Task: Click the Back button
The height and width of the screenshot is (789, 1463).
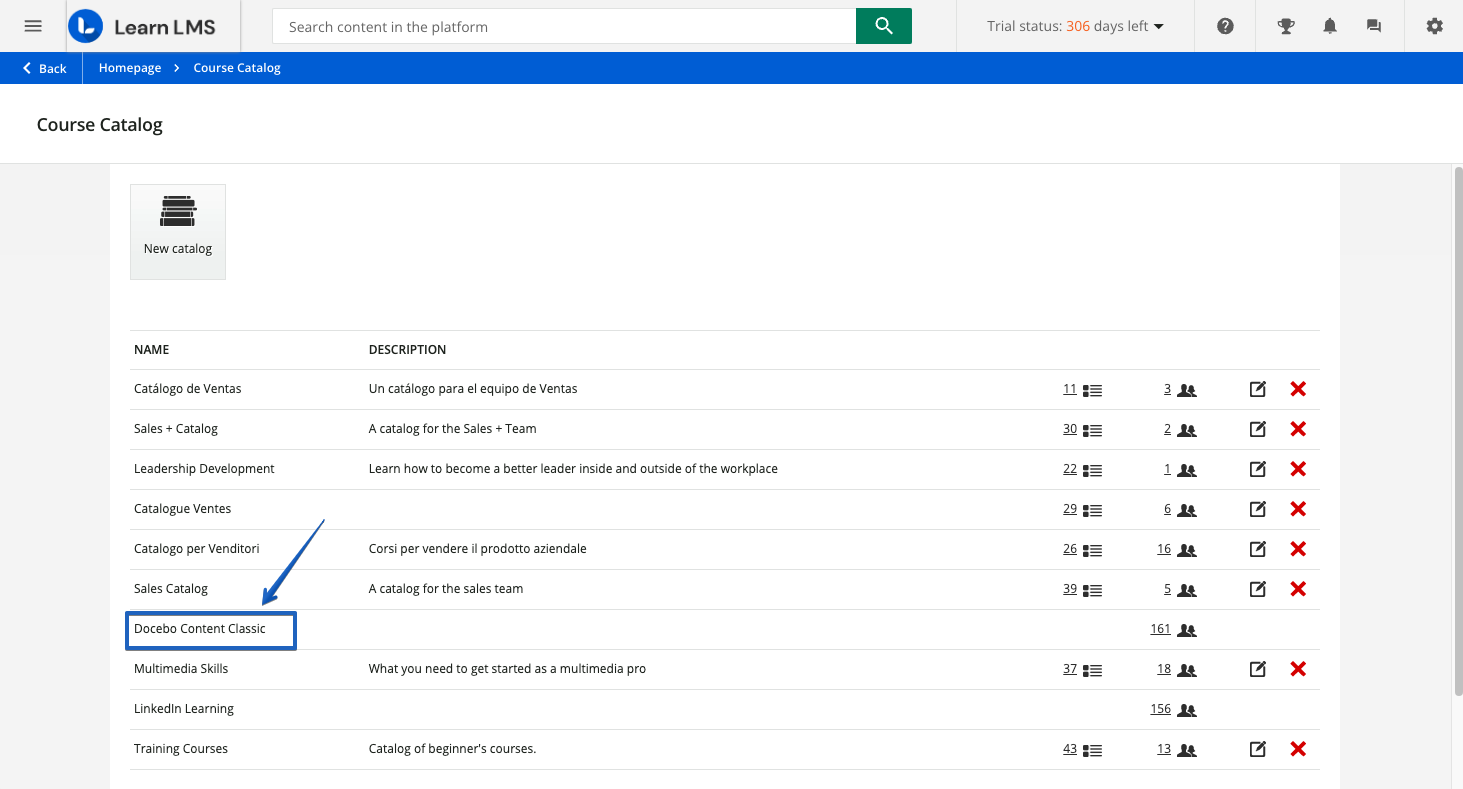Action: point(45,68)
